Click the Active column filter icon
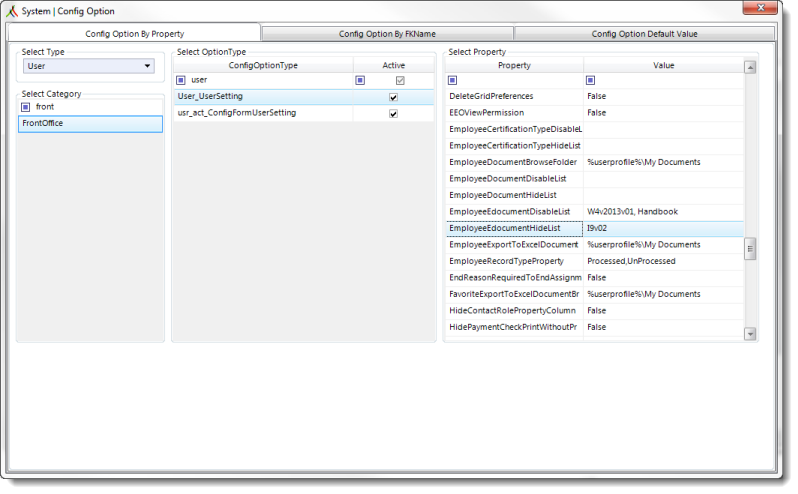 [x=360, y=80]
